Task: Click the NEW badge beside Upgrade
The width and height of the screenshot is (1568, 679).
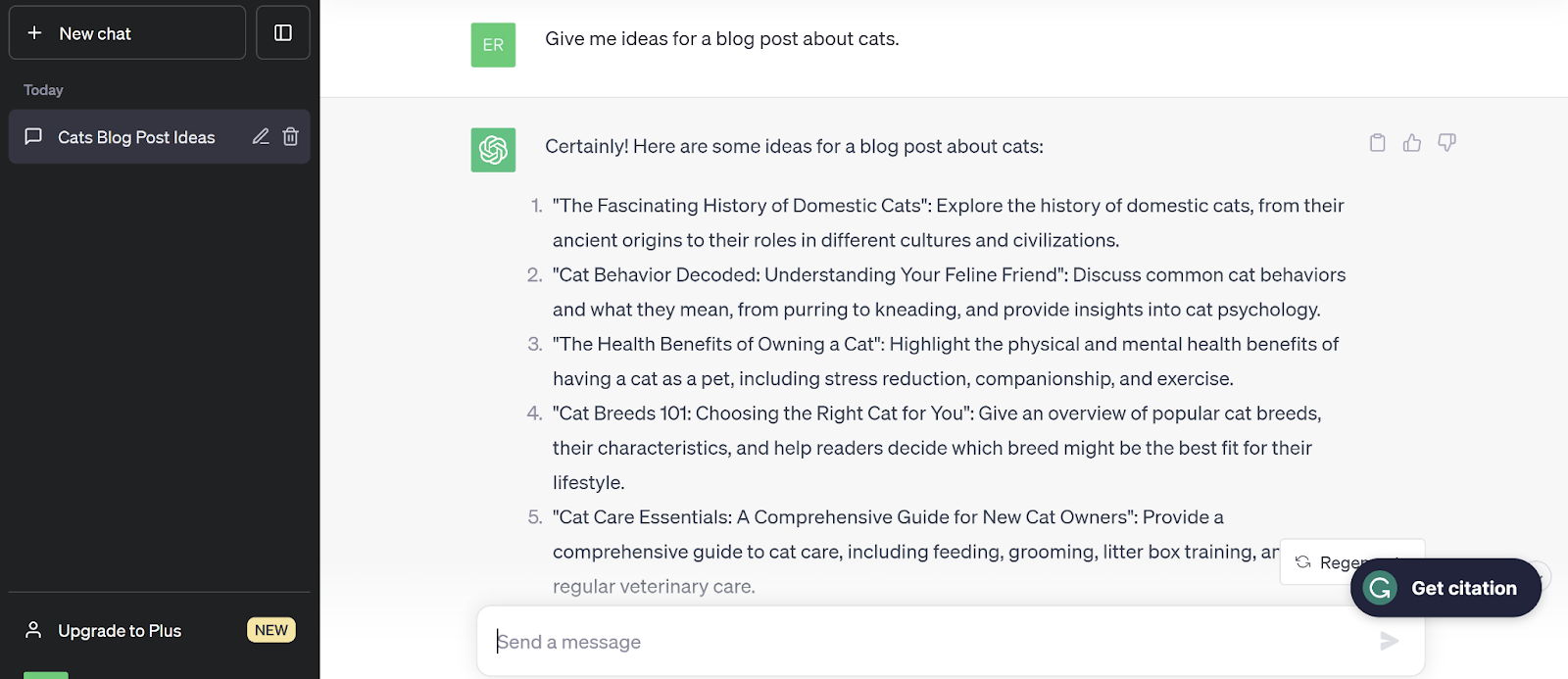Action: (271, 630)
